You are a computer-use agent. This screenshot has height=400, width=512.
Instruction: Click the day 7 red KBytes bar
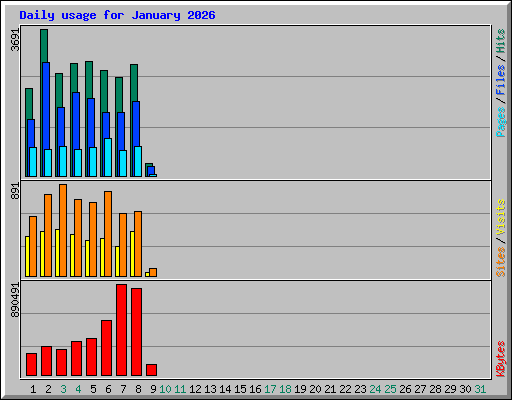[121, 330]
